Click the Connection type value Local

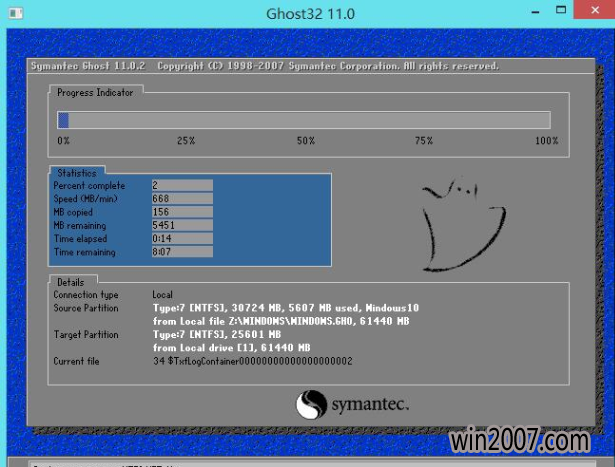click(162, 294)
